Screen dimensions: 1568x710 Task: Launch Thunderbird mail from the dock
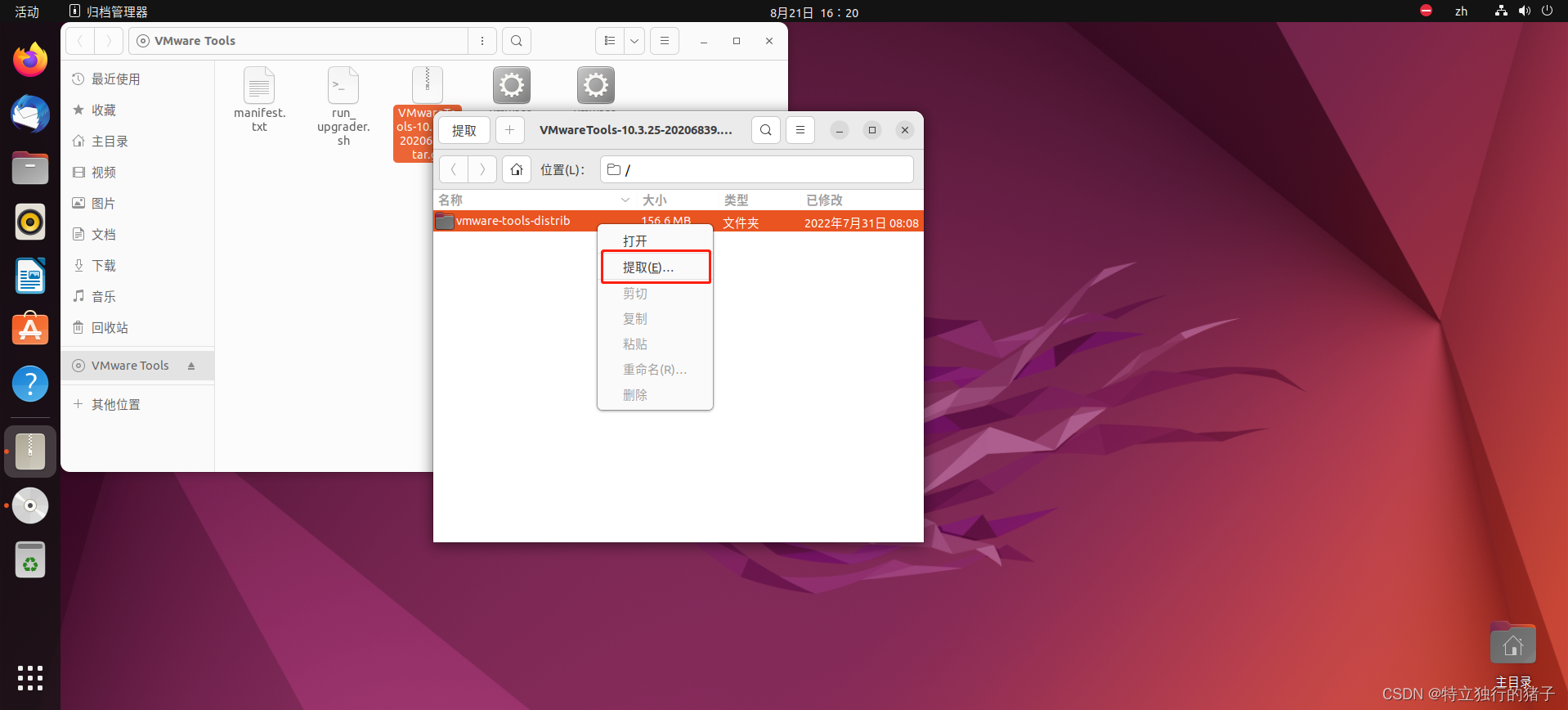pyautogui.click(x=30, y=114)
